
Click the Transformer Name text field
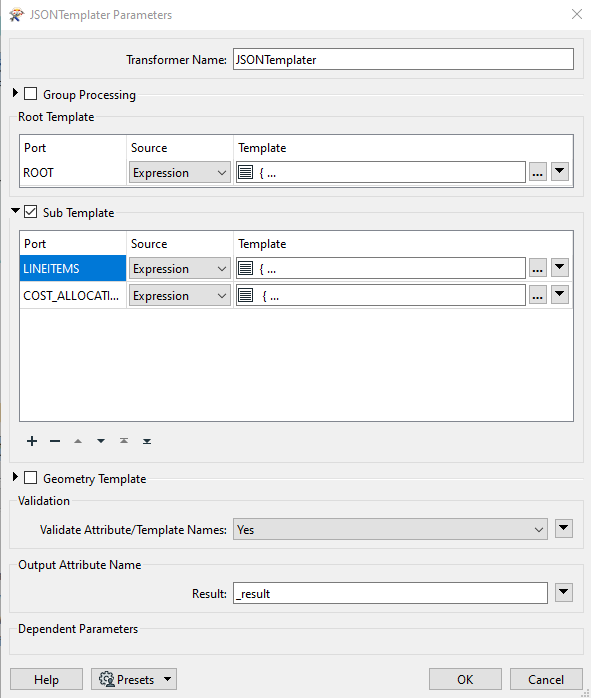coord(403,59)
